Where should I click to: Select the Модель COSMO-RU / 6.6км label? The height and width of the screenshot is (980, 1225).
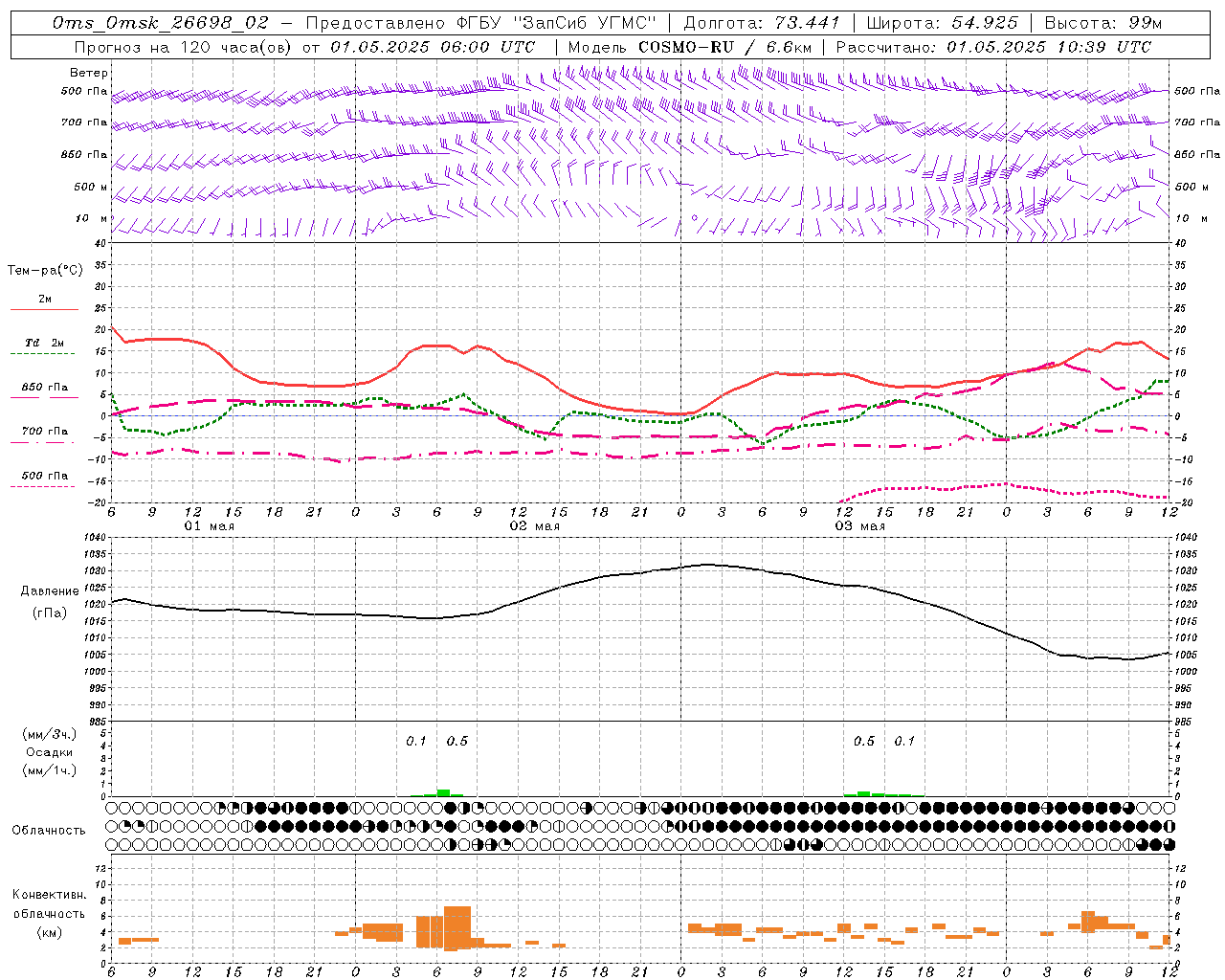[689, 47]
